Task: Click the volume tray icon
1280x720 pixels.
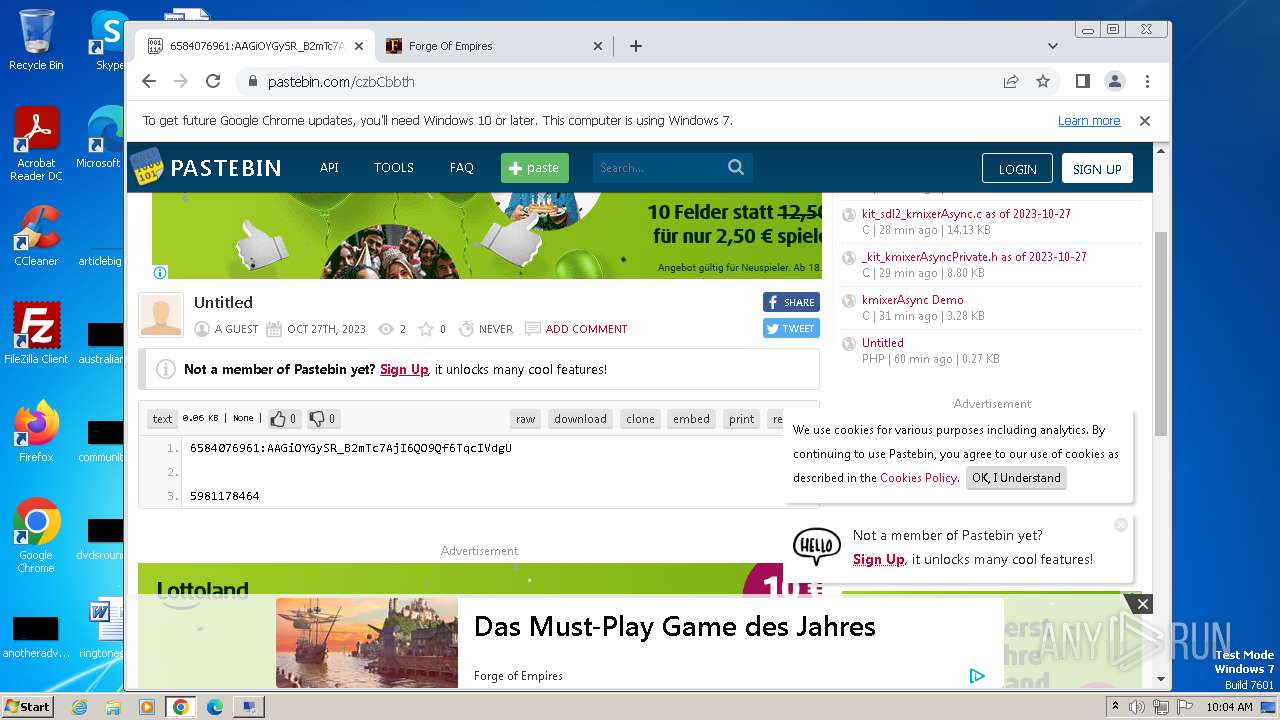Action: pyautogui.click(x=1137, y=707)
